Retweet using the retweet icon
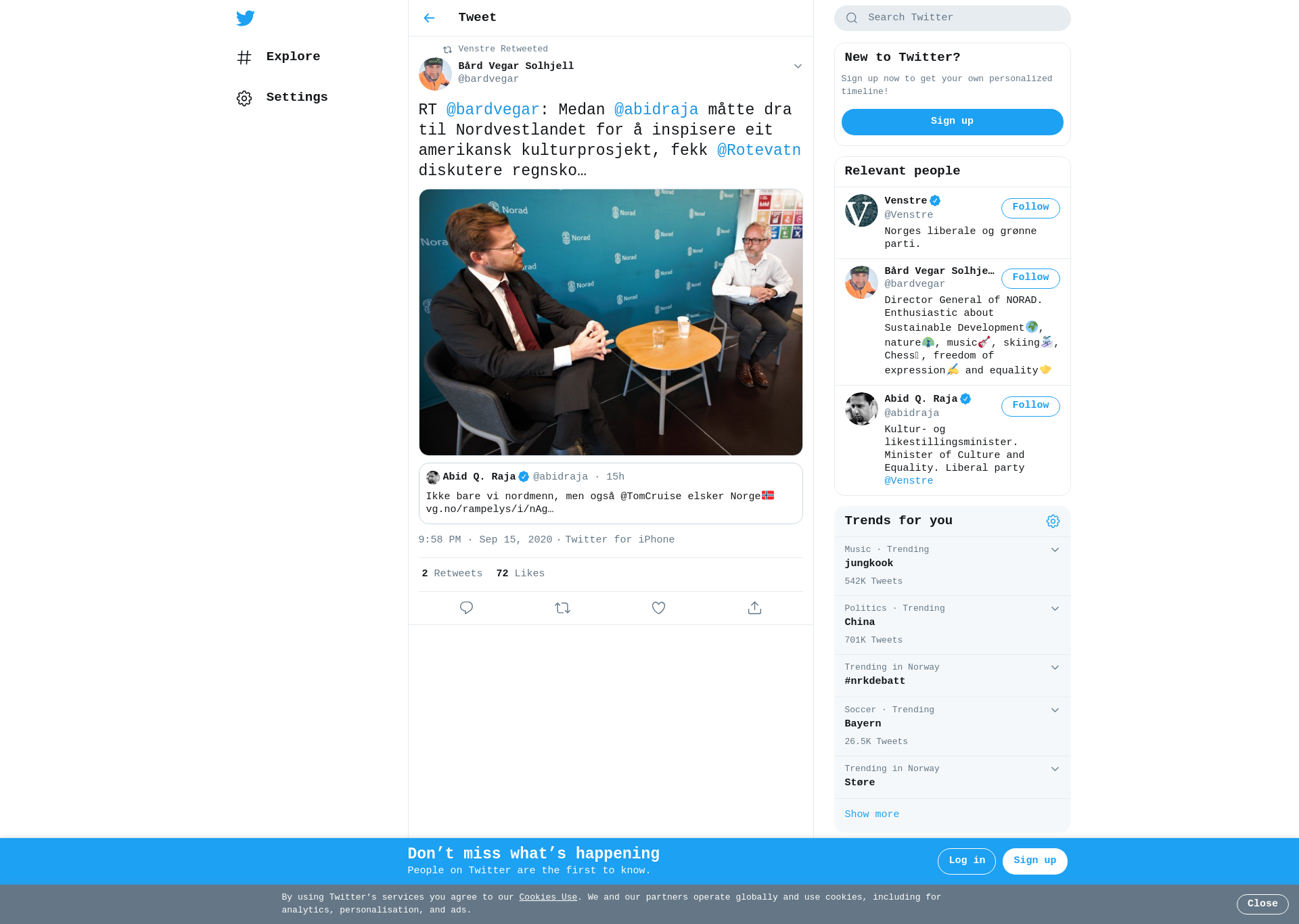This screenshot has width=1299, height=924. [x=562, y=608]
